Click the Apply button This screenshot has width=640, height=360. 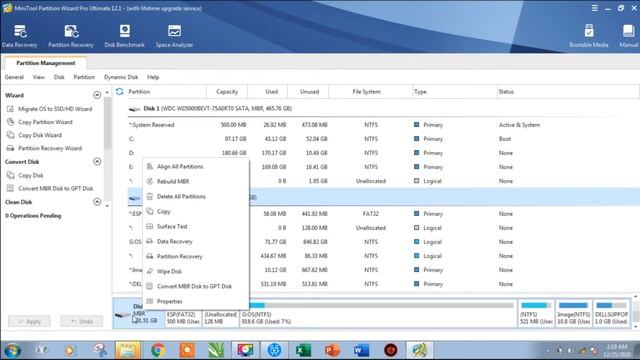tap(29, 321)
